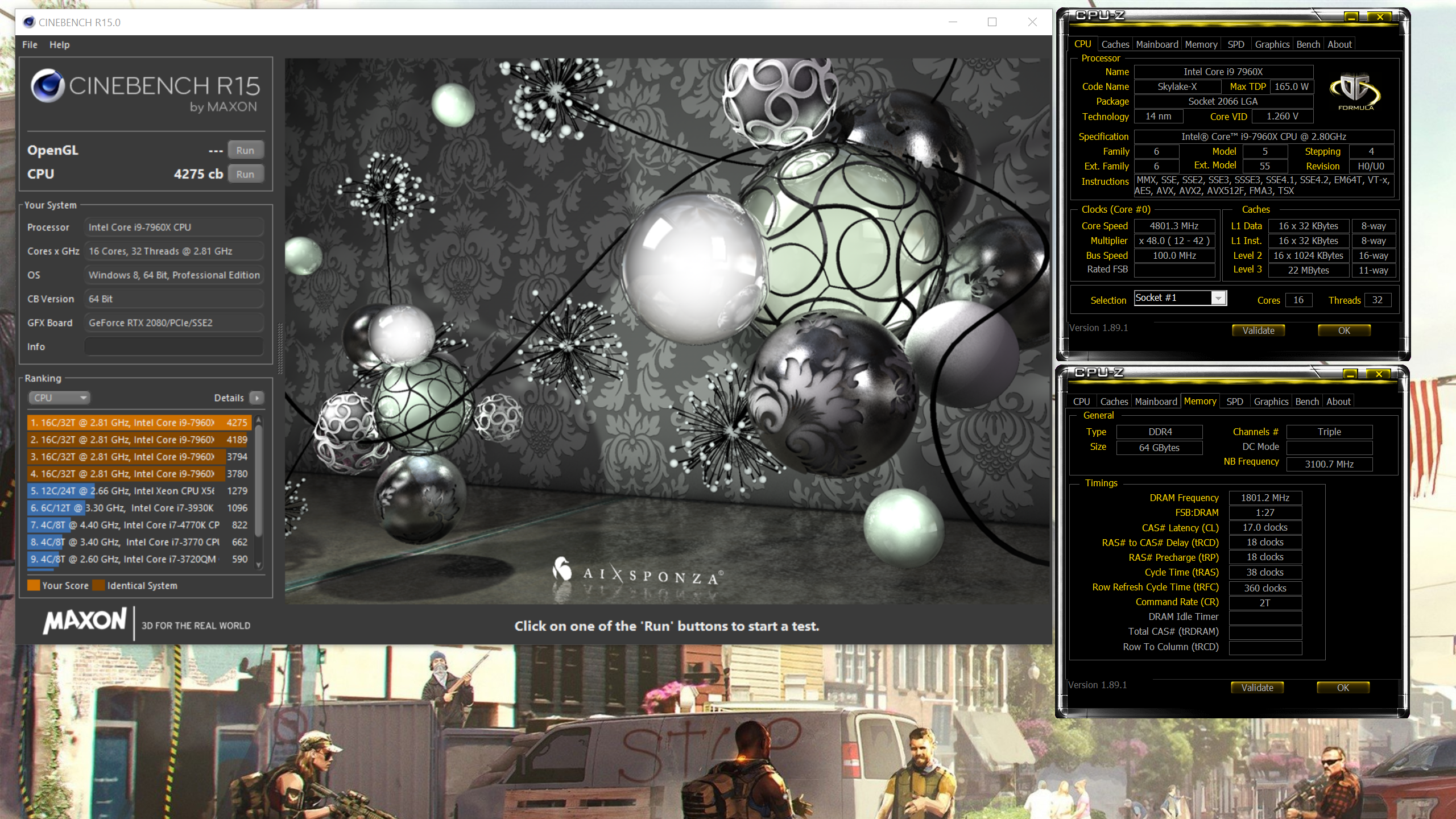Expand ranking Details arrow button
The width and height of the screenshot is (1456, 819).
[x=257, y=398]
